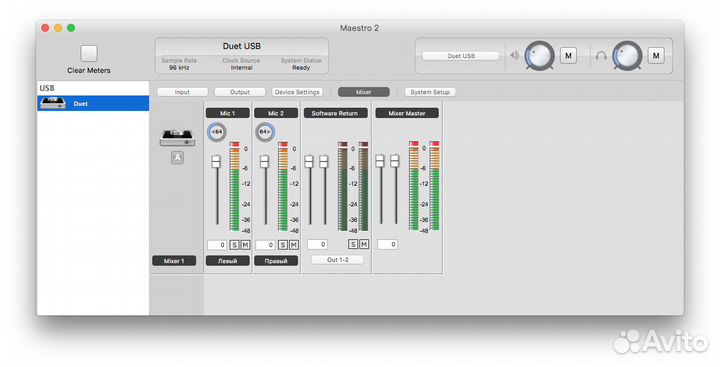The height and width of the screenshot is (367, 720).
Task: Click the Mic 2 pan knob
Action: (264, 132)
